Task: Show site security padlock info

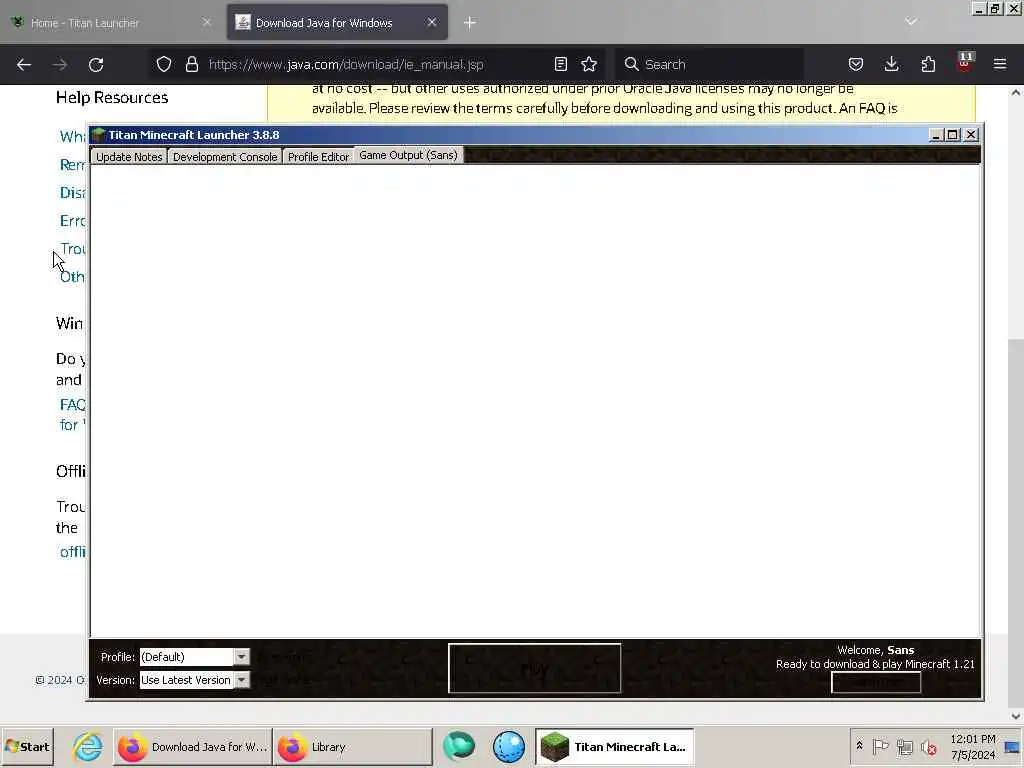Action: [x=191, y=64]
